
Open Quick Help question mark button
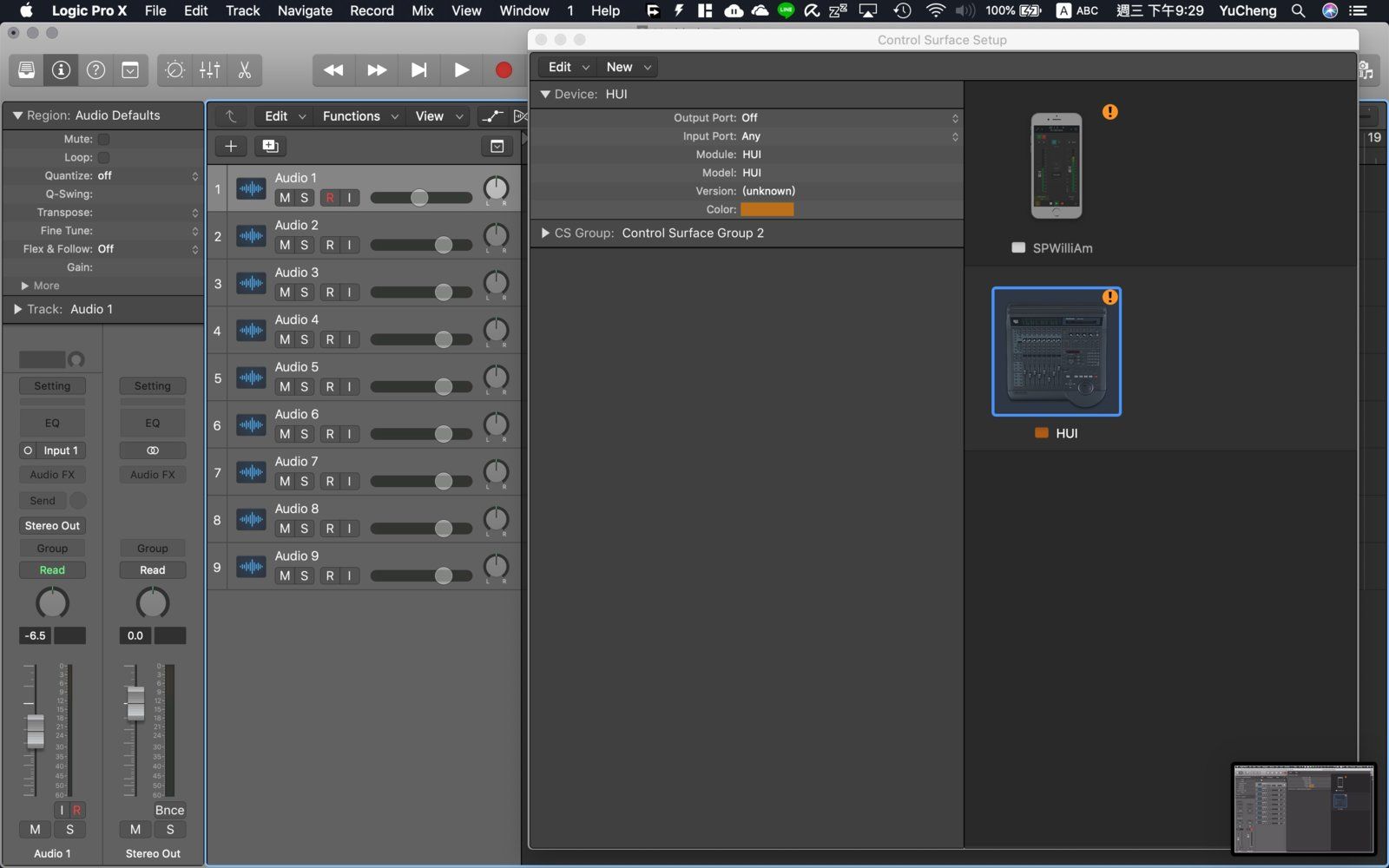[95, 70]
